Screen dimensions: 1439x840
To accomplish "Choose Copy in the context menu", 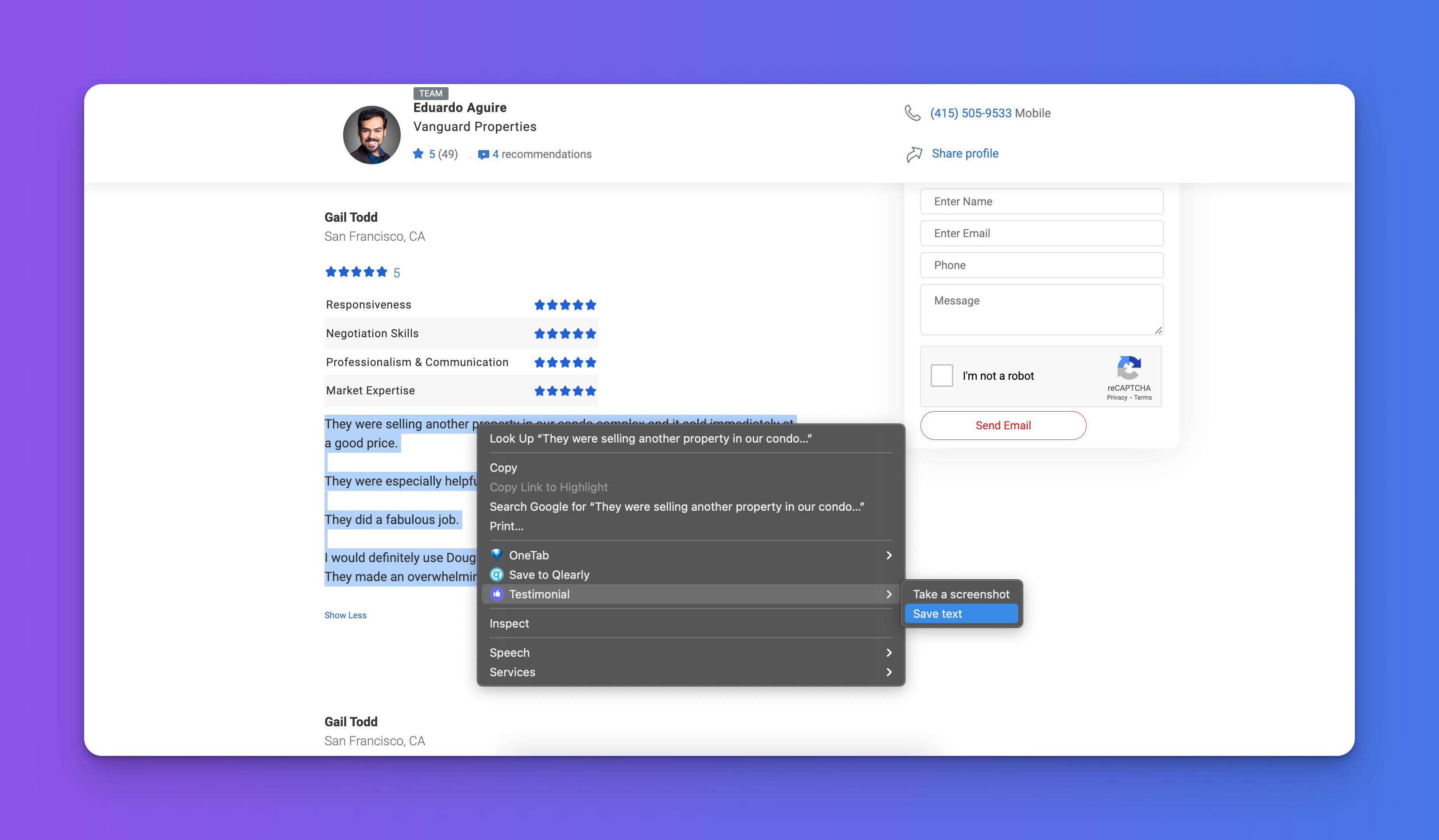I will [503, 467].
